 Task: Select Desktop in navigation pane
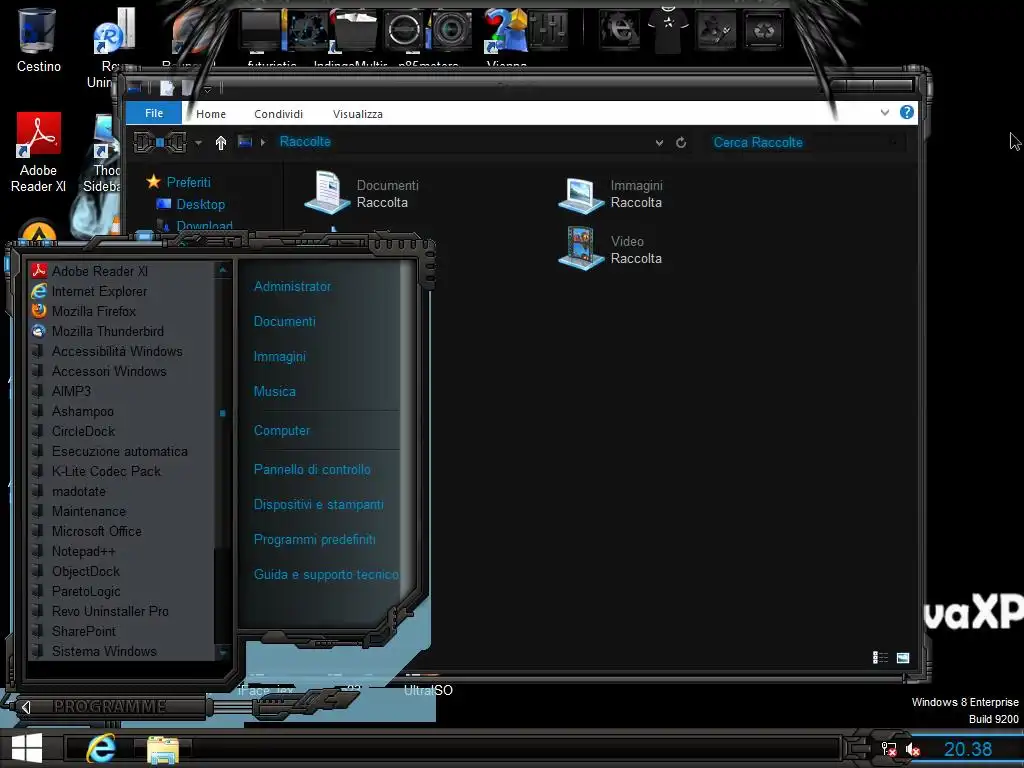coord(200,204)
